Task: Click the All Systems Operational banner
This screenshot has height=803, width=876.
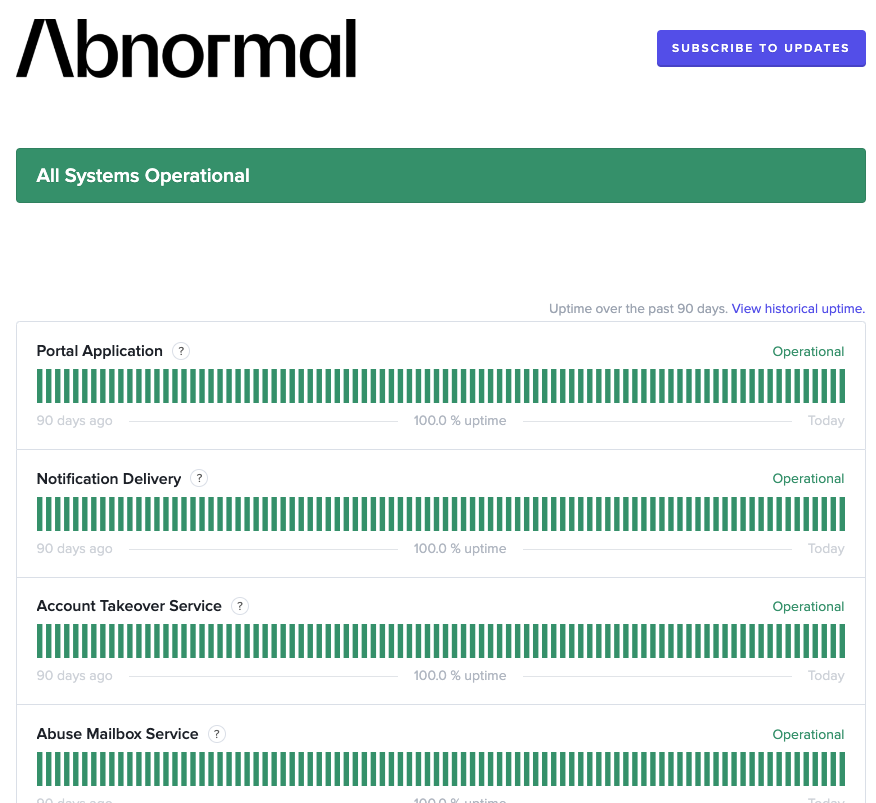Action: coord(441,175)
